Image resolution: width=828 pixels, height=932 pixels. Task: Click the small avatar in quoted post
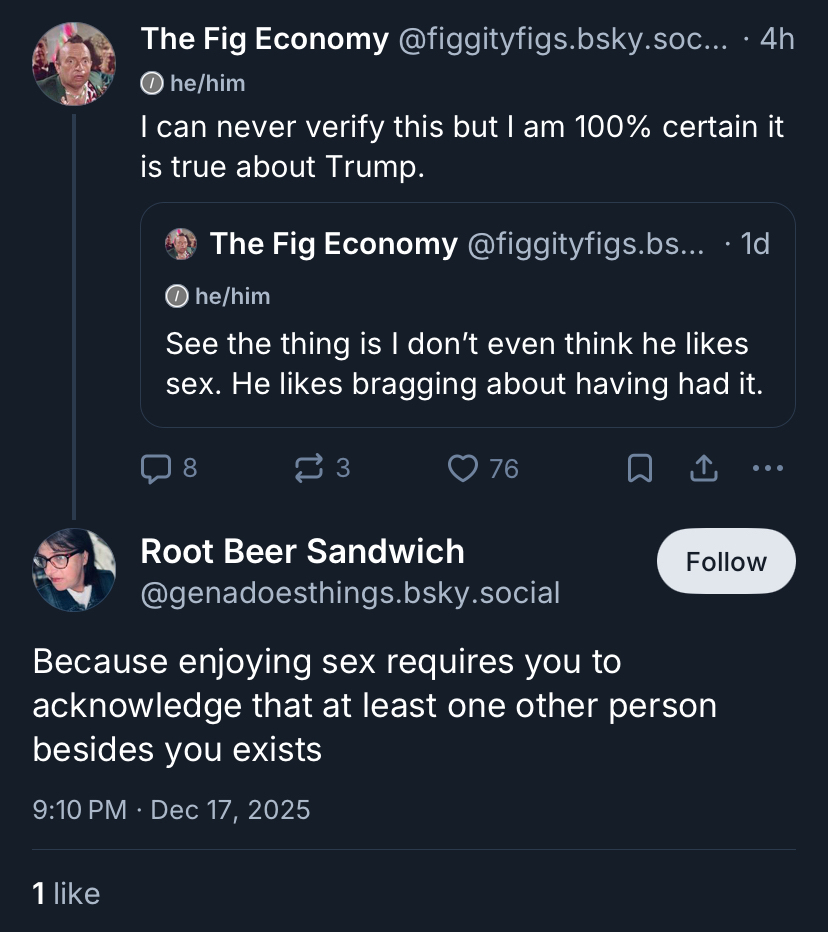point(181,244)
